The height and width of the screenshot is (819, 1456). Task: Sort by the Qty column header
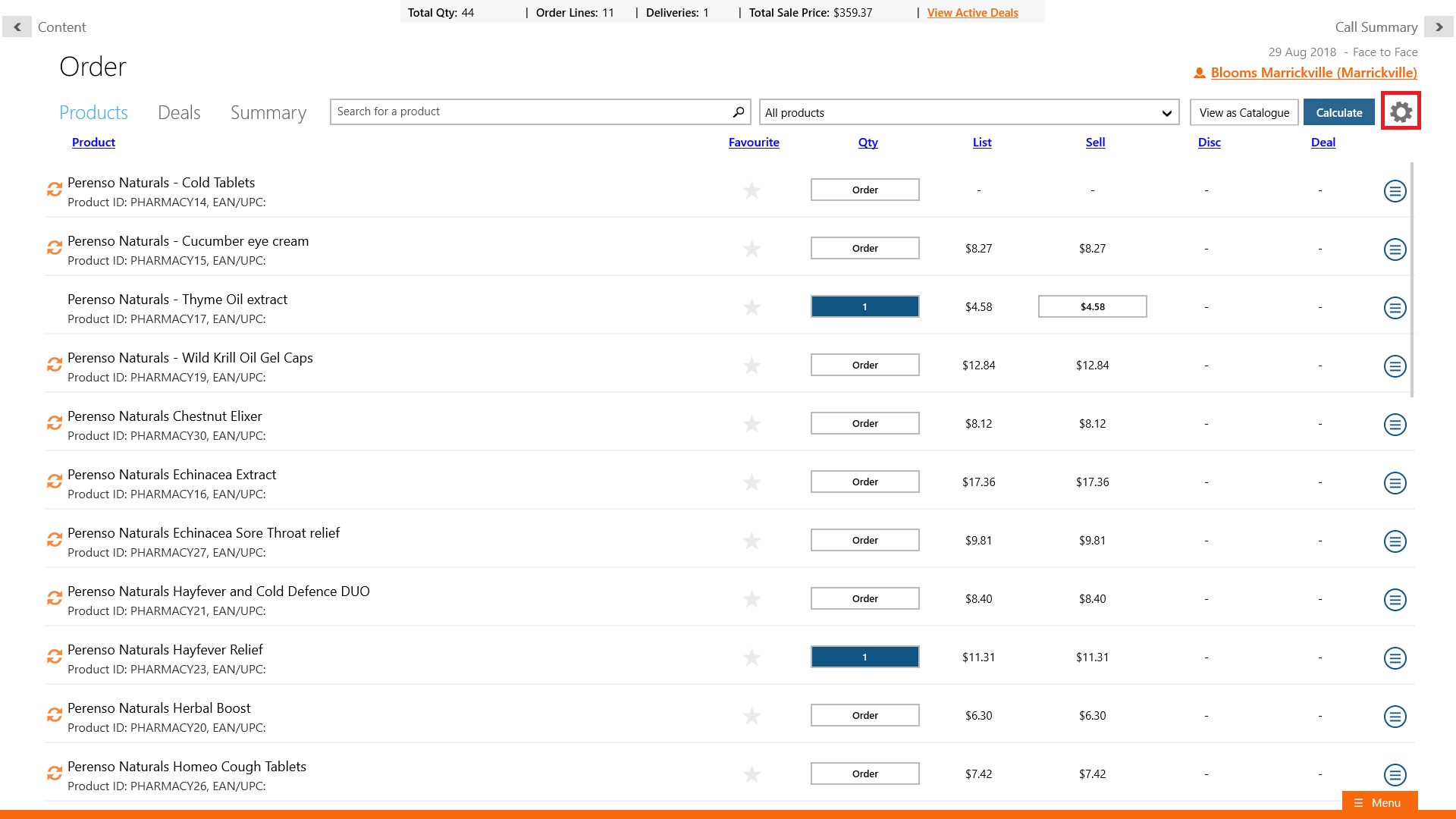868,142
